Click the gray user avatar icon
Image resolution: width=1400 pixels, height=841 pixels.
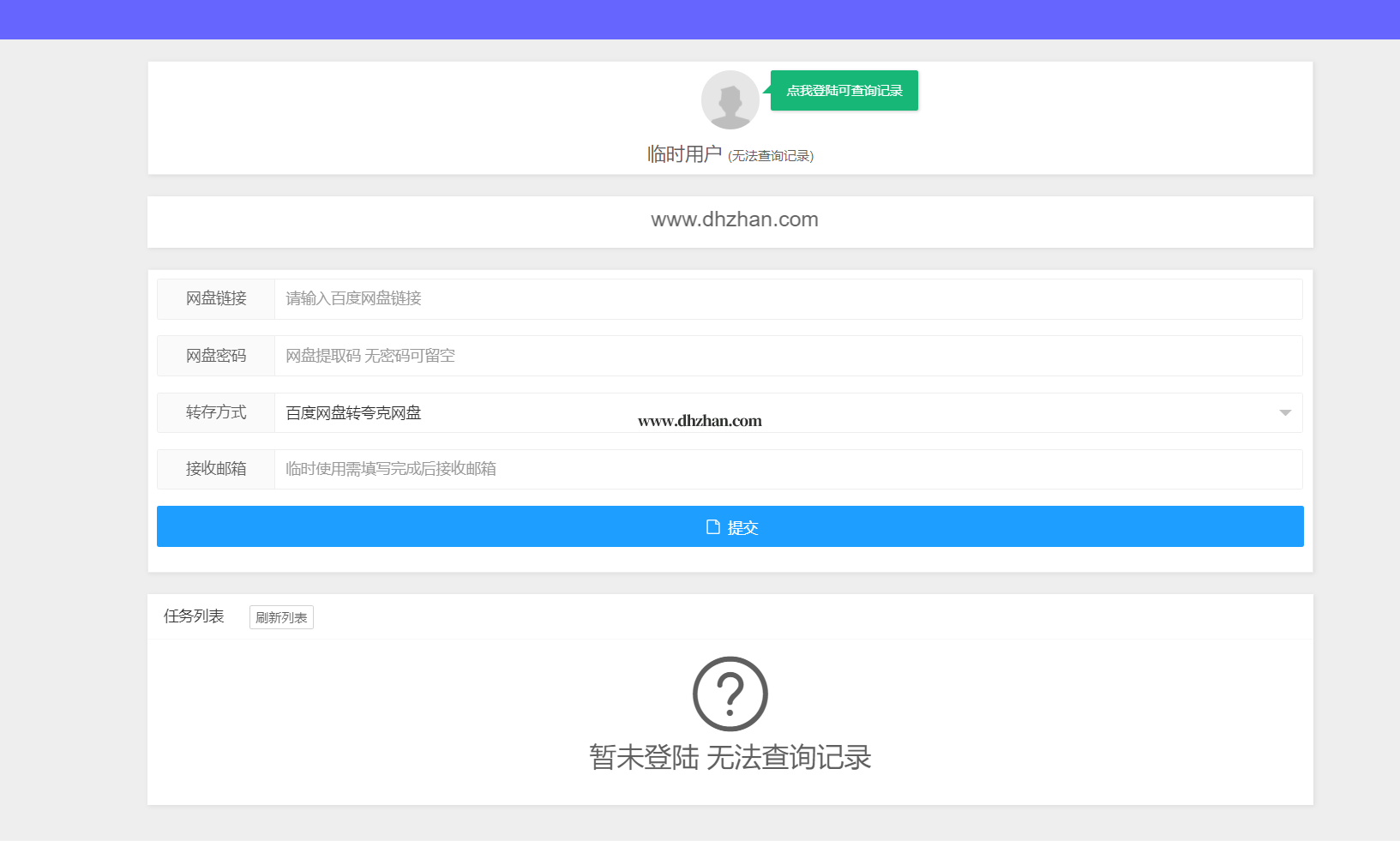(x=730, y=99)
